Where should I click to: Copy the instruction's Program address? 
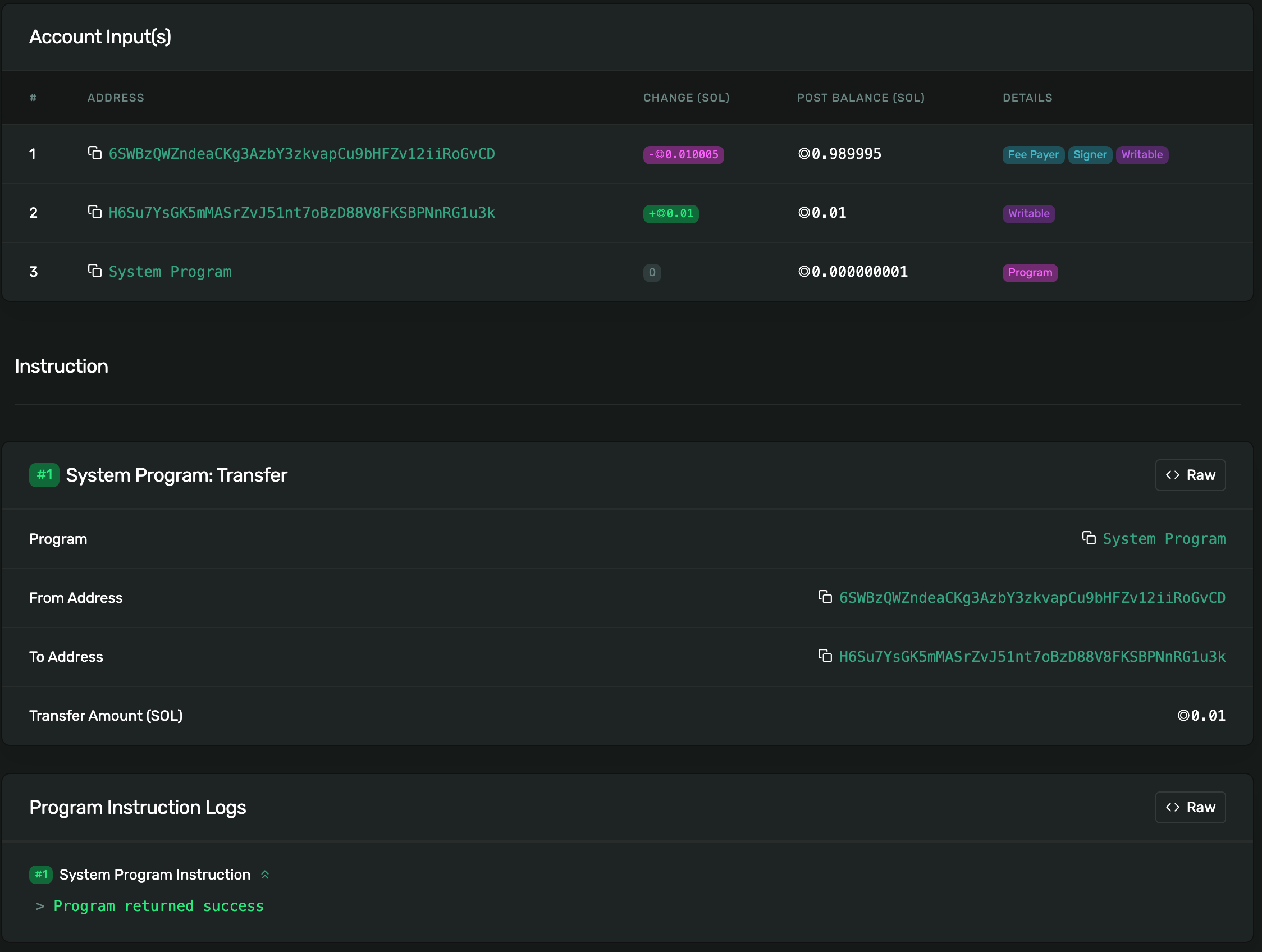[x=1089, y=538]
